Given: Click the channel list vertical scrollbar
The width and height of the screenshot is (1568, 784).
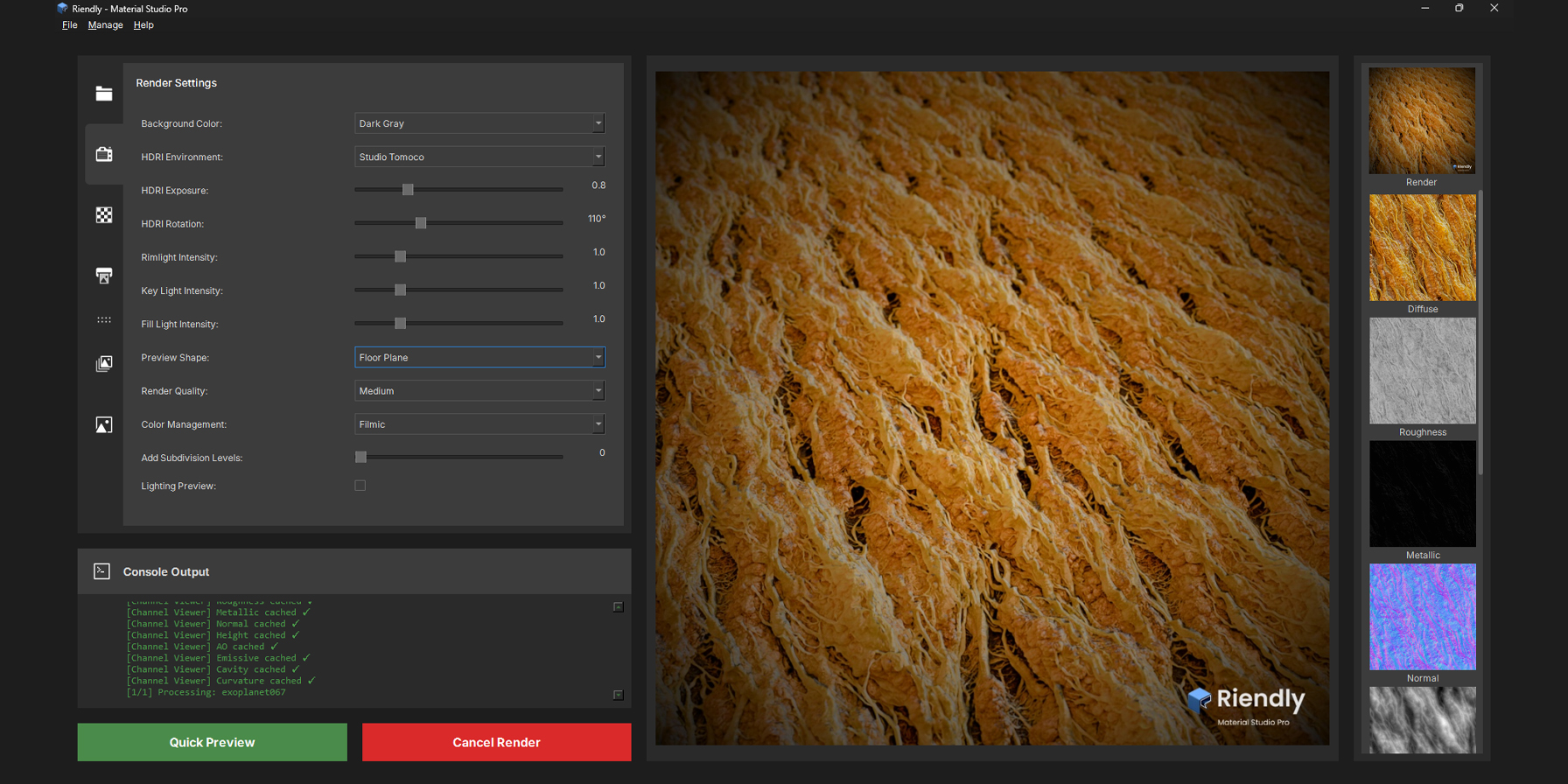Looking at the screenshot, I should coord(1480,332).
